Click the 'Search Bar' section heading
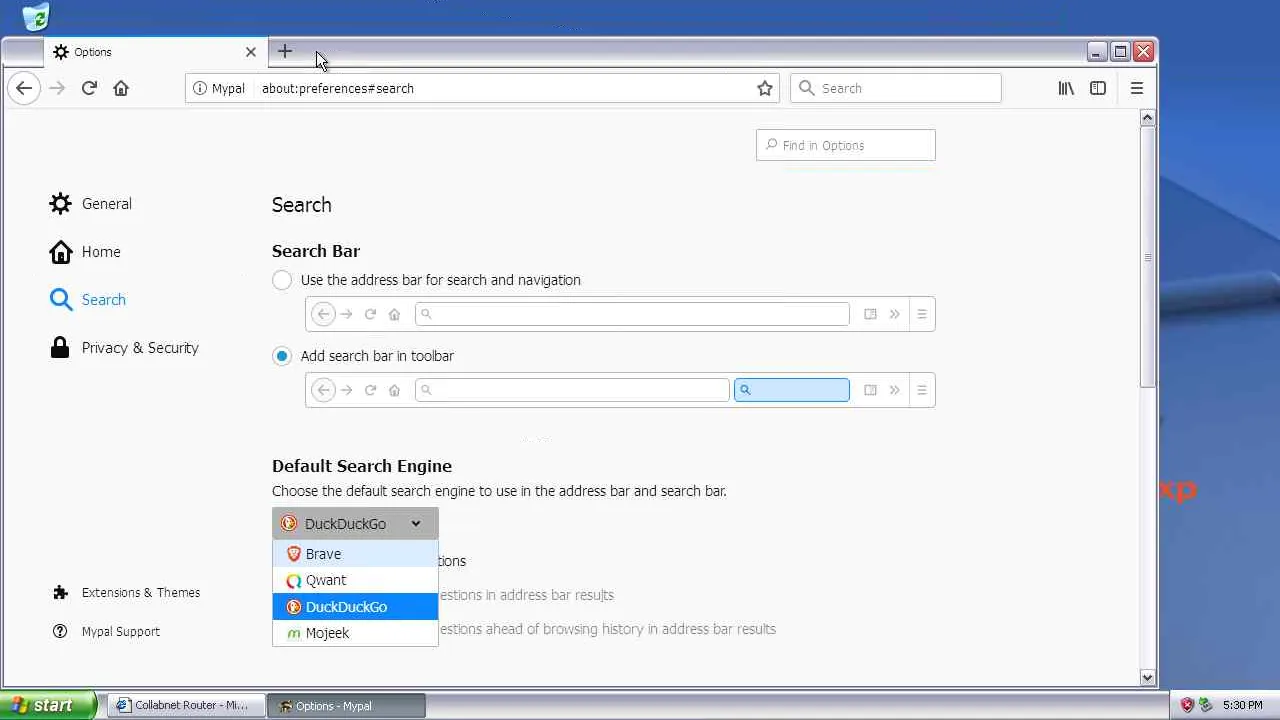 [x=316, y=251]
